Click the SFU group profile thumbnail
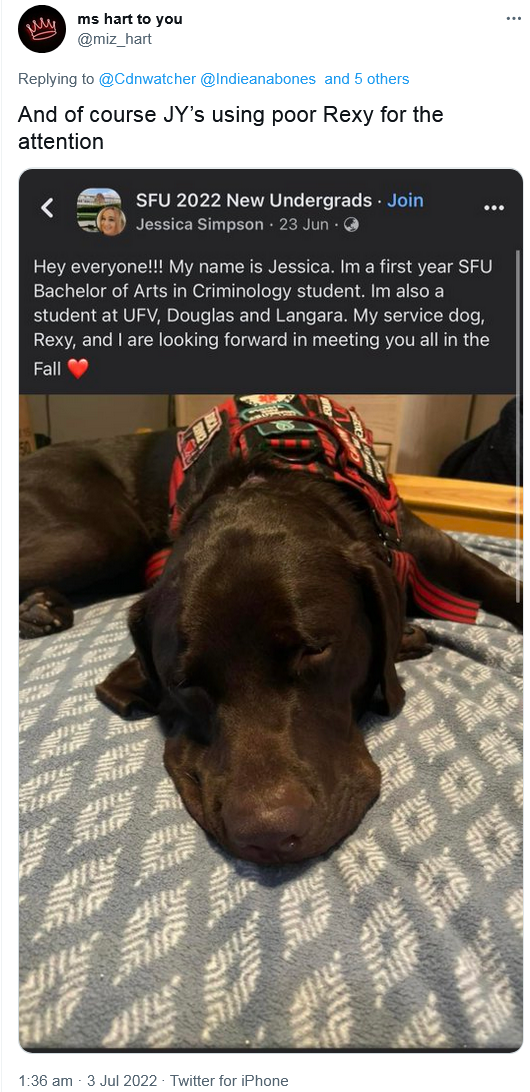This screenshot has width=530, height=1092. coord(100,210)
